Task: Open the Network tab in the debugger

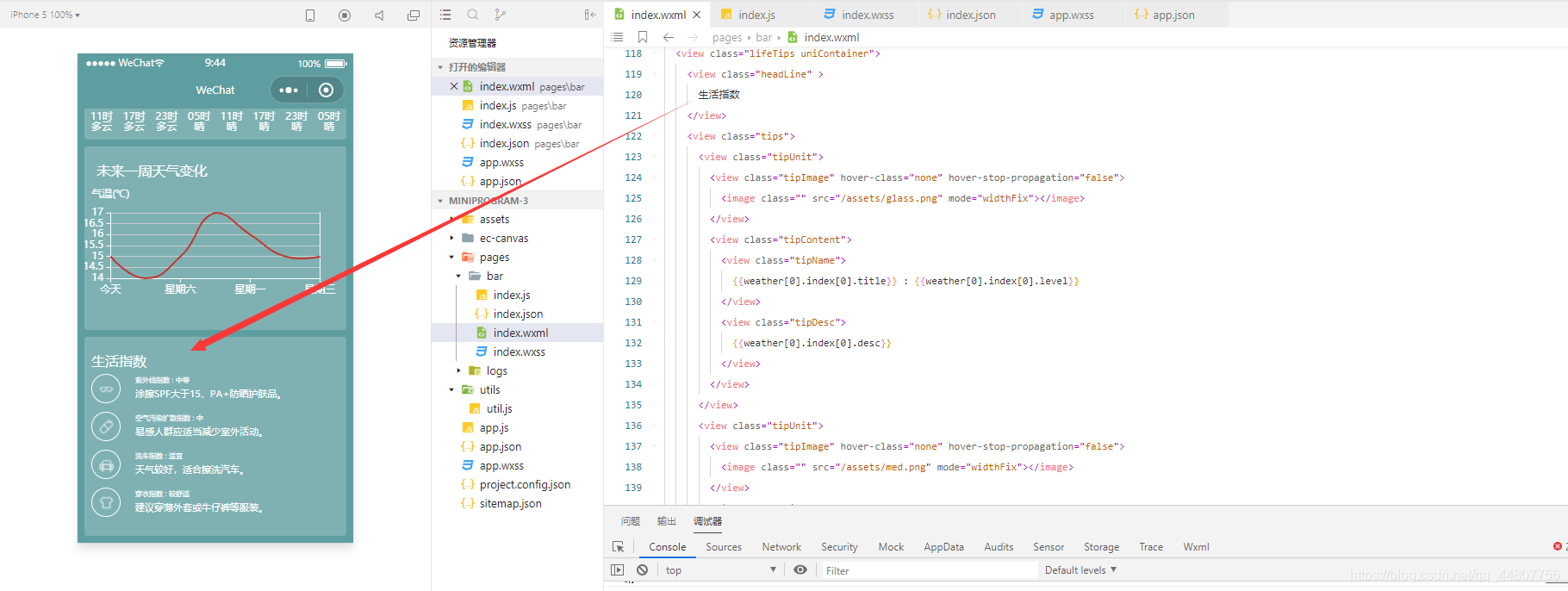Action: [781, 547]
